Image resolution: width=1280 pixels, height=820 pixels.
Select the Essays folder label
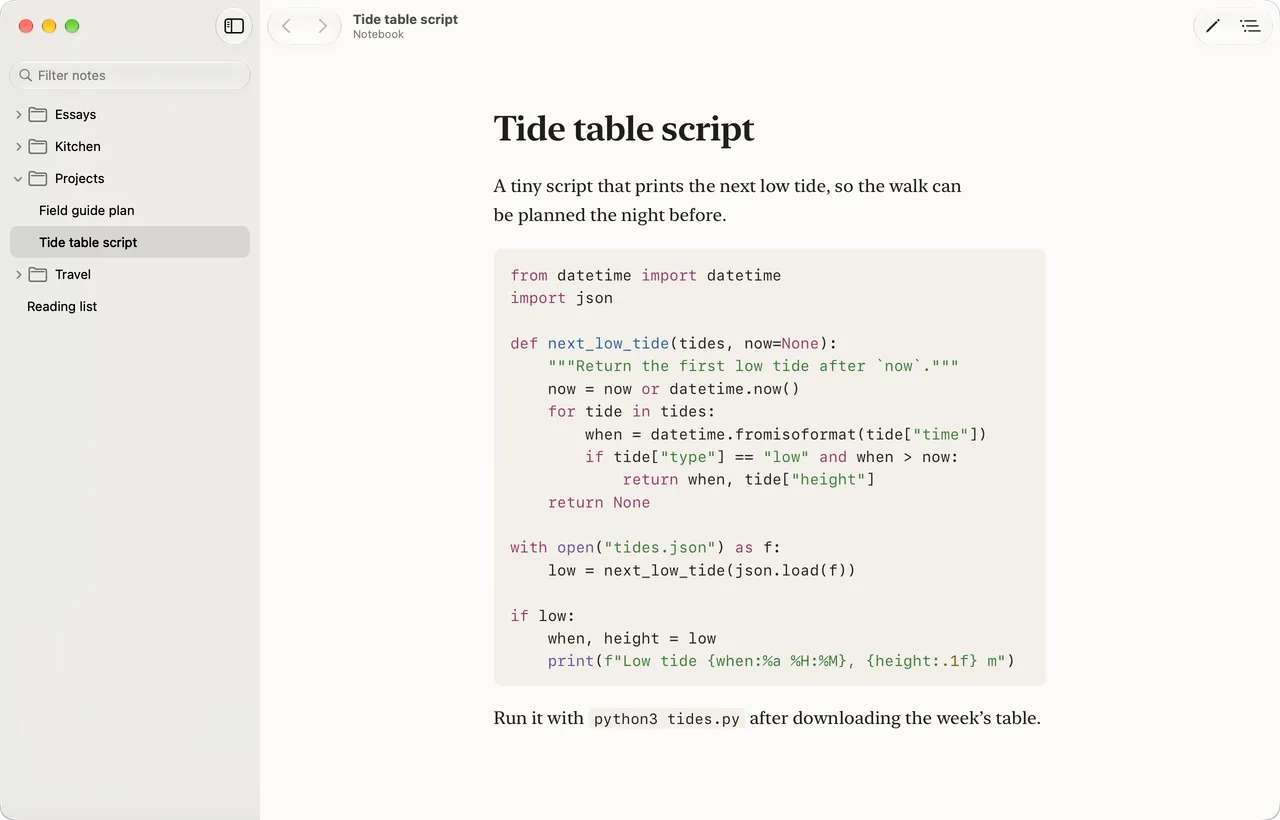[x=75, y=114]
